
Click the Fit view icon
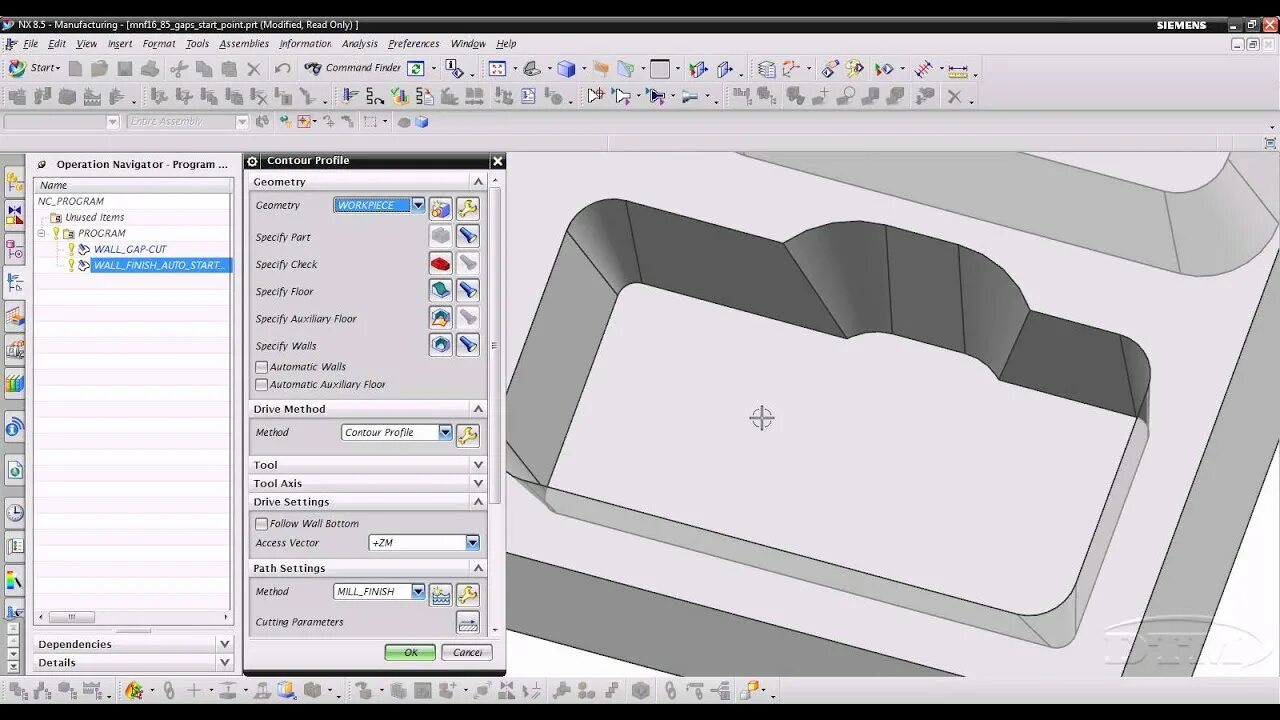[x=497, y=69]
